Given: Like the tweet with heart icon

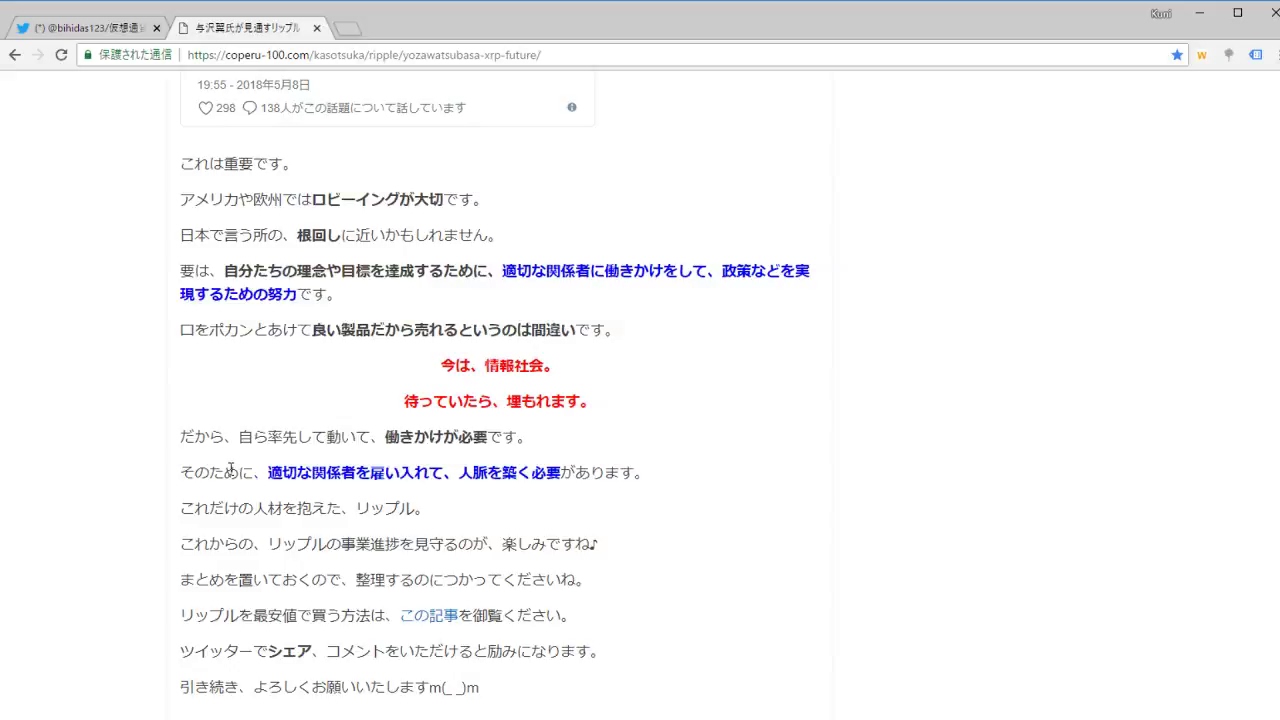Looking at the screenshot, I should [x=205, y=108].
